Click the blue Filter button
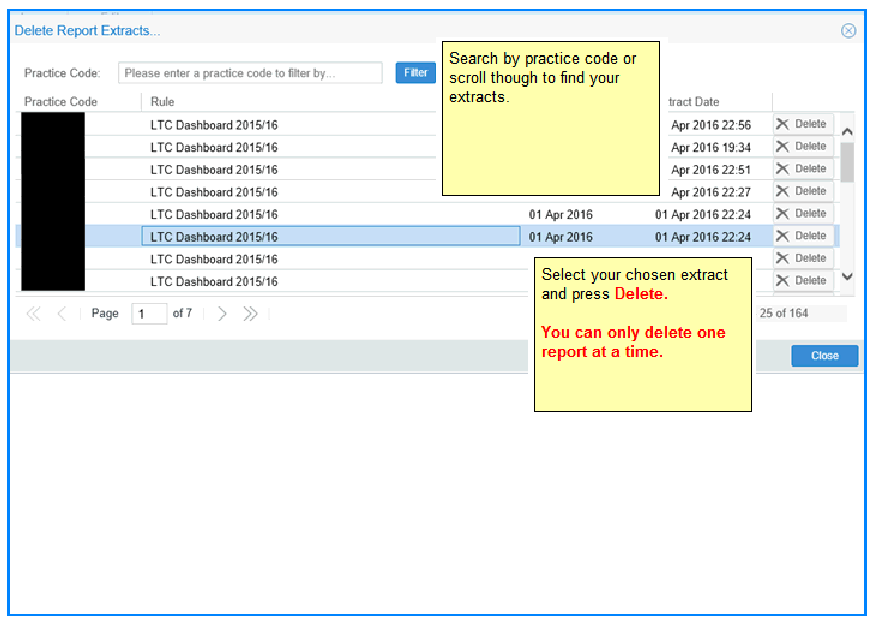This screenshot has height=625, width=879. [x=416, y=73]
